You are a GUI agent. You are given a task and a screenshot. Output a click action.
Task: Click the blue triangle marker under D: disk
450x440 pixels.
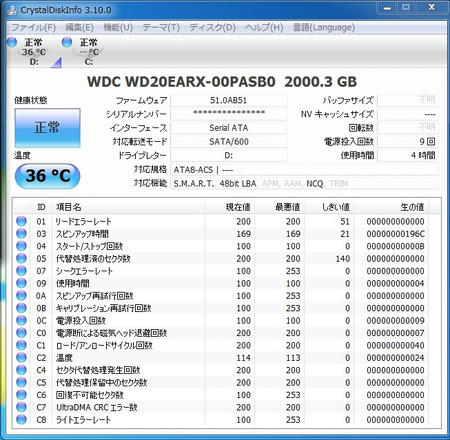coord(57,62)
